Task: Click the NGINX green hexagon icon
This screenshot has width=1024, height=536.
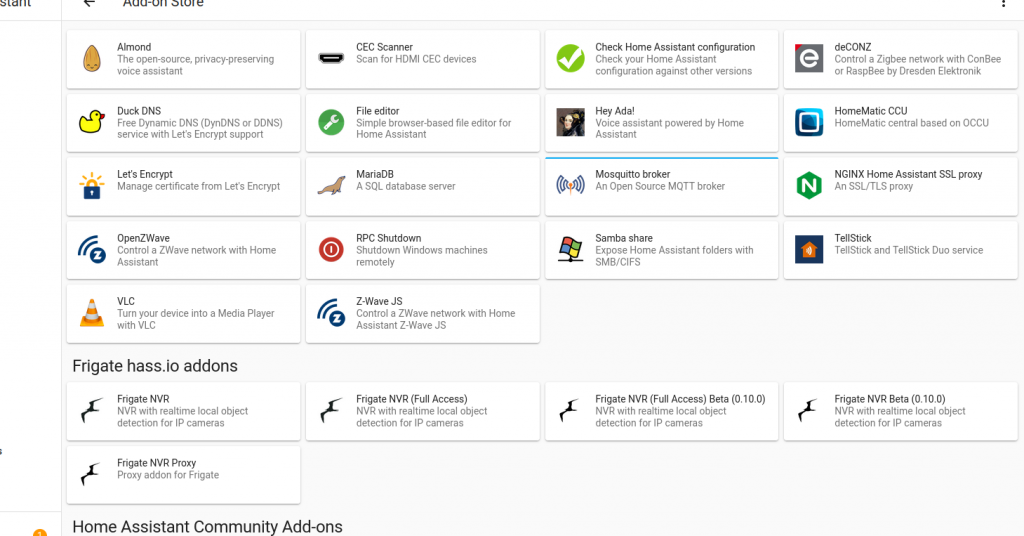Action: pyautogui.click(x=809, y=186)
